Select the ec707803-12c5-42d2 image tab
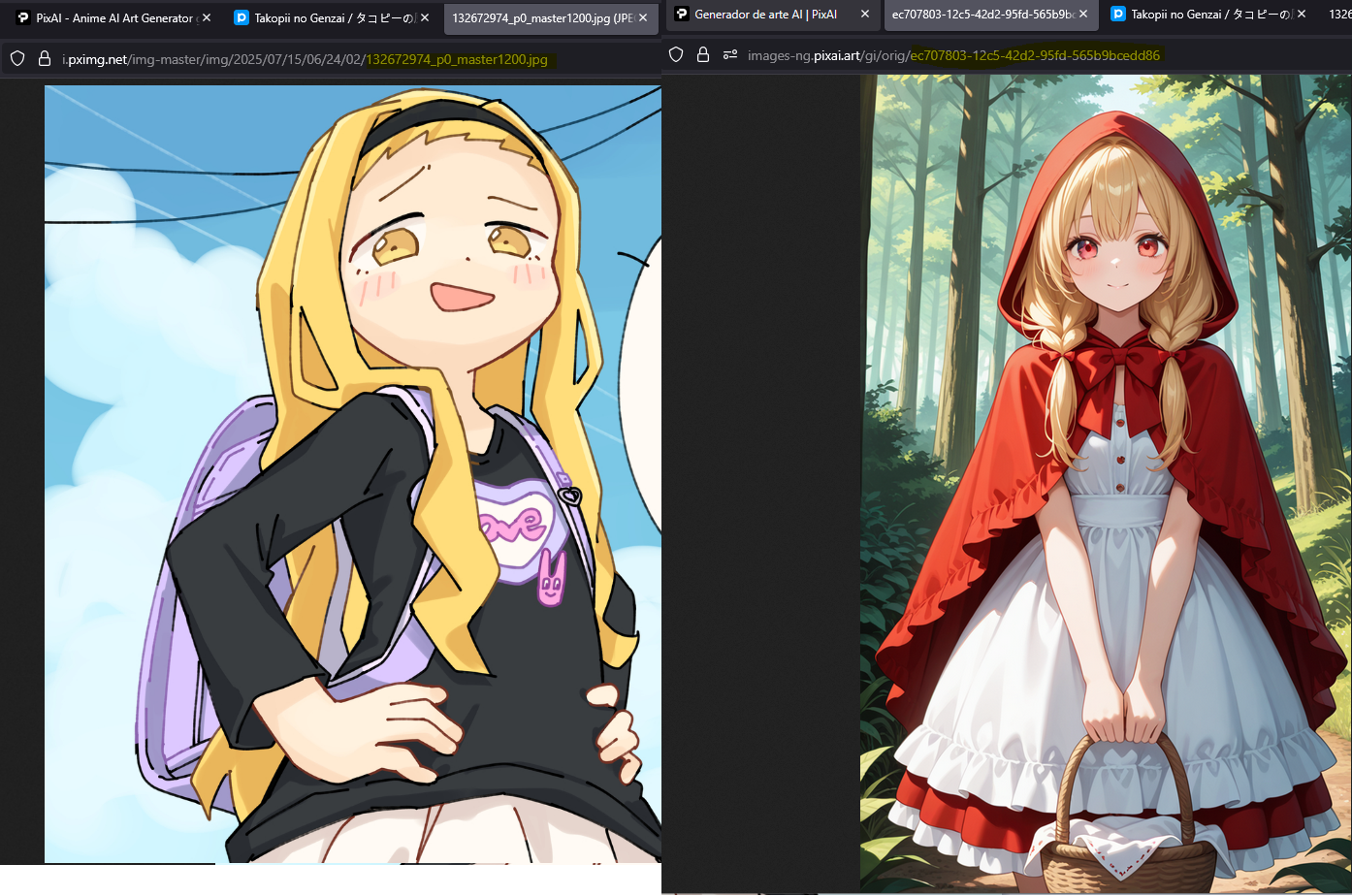The width and height of the screenshot is (1352, 896). (x=990, y=15)
